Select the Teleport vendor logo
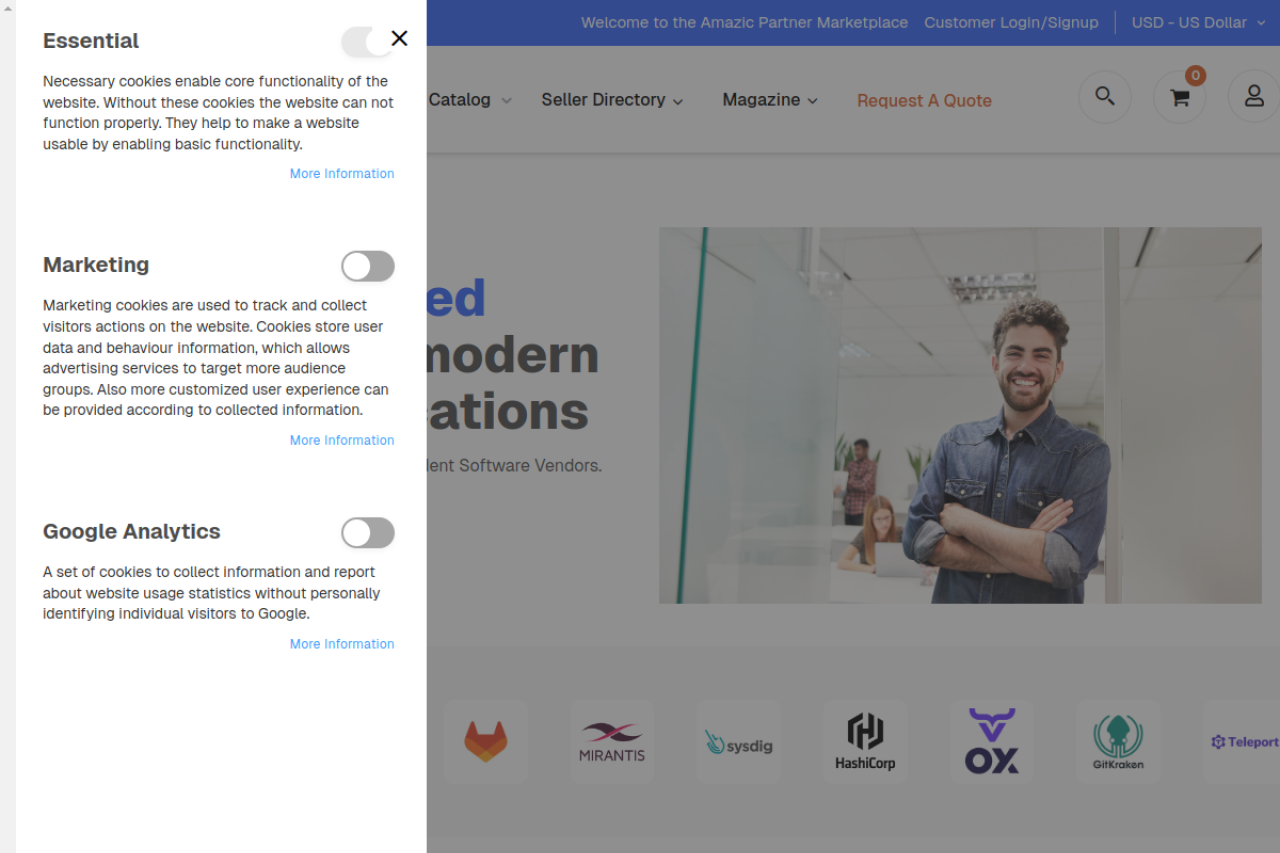This screenshot has height=853, width=1280. point(1244,742)
